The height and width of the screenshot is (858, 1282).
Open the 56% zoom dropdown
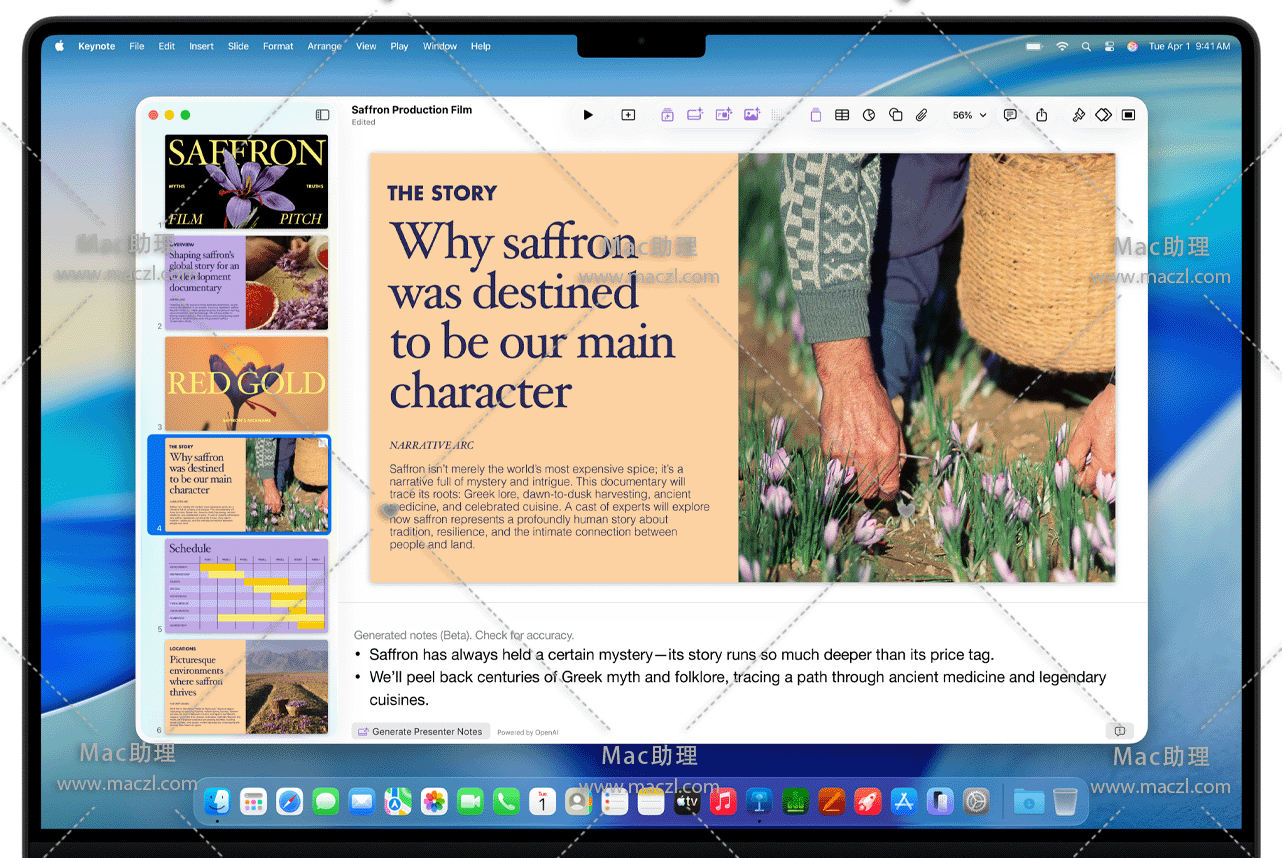pos(969,115)
